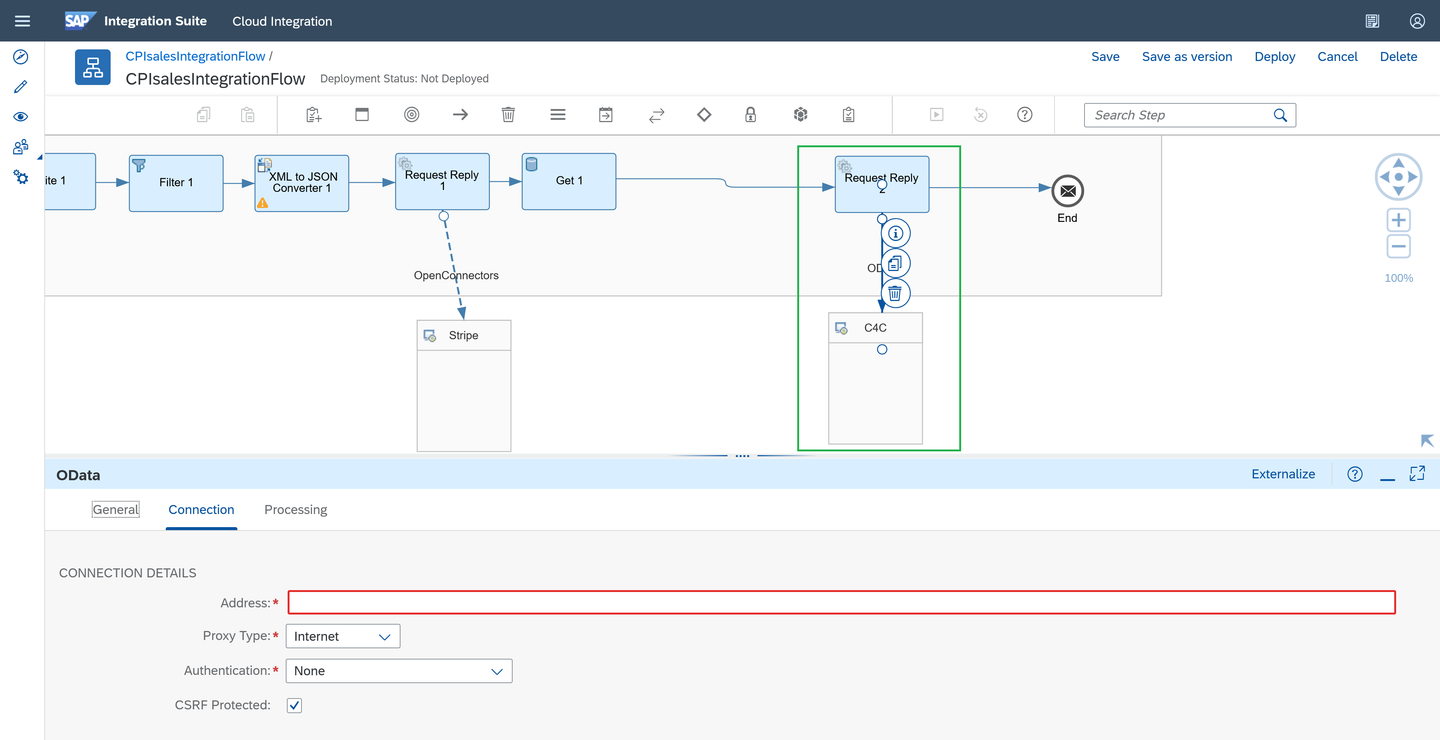
Task: Click the Paste icon in palette toolbar
Action: pos(248,115)
